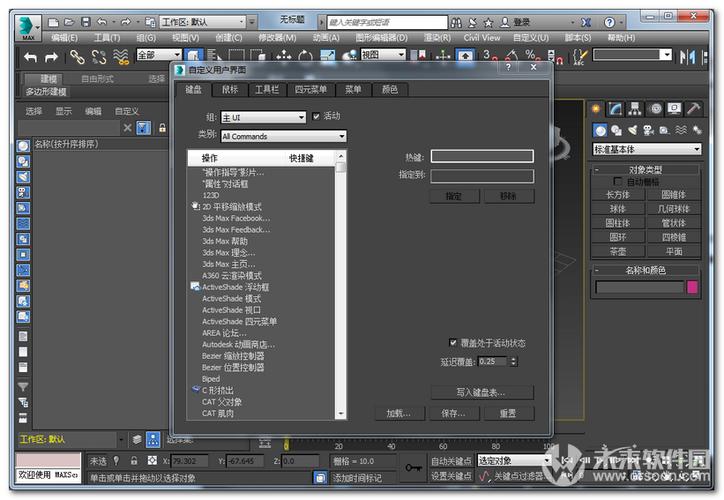Click the magenta object color swatch
This screenshot has height=500, width=724.
692,287
